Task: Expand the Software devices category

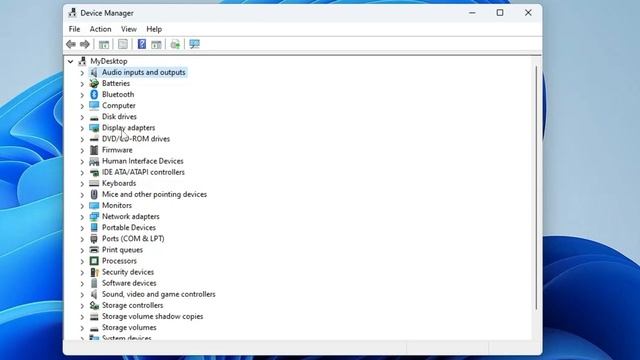Action: (x=82, y=284)
